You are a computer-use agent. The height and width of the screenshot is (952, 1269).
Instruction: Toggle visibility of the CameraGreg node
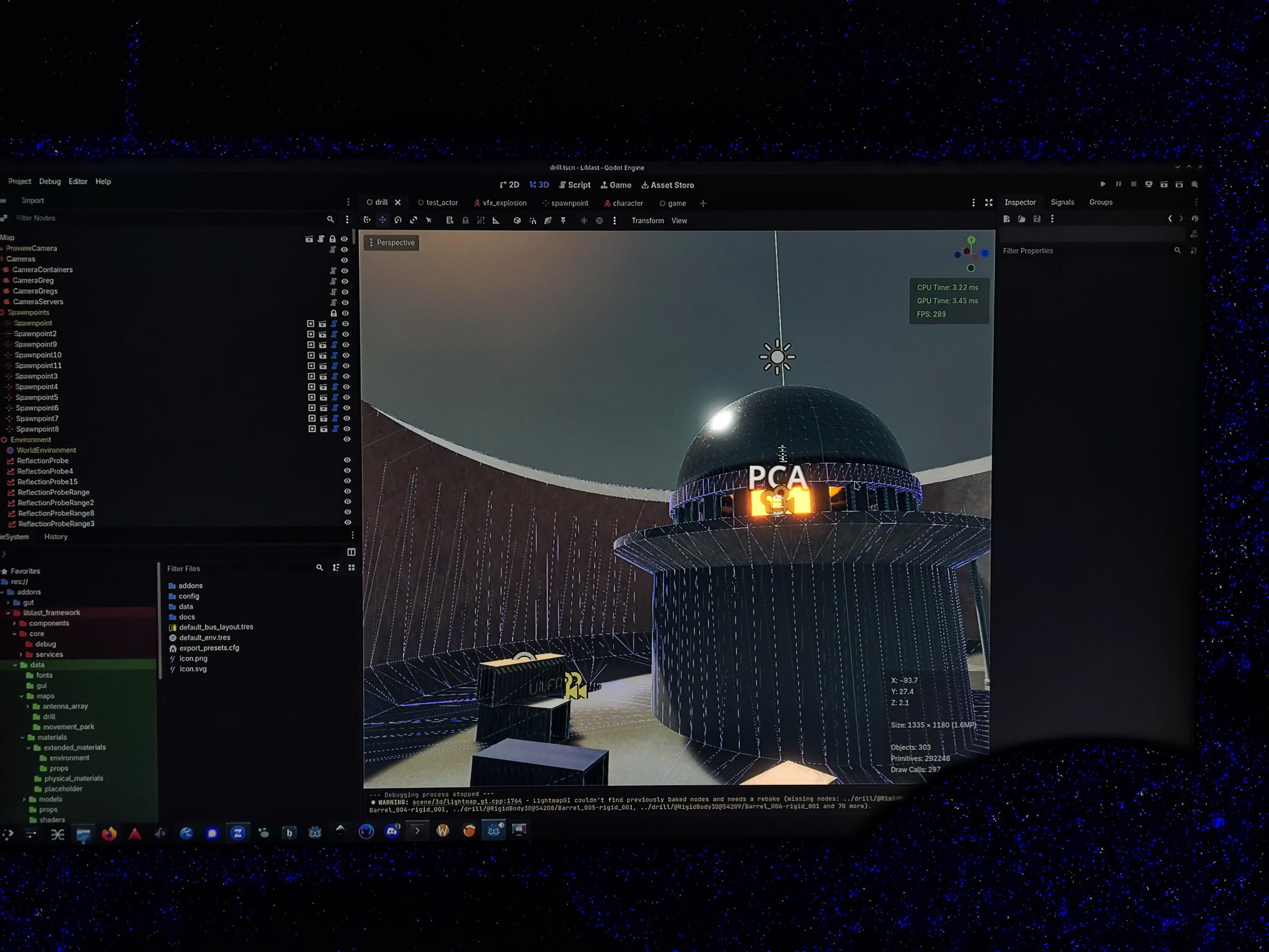(345, 281)
